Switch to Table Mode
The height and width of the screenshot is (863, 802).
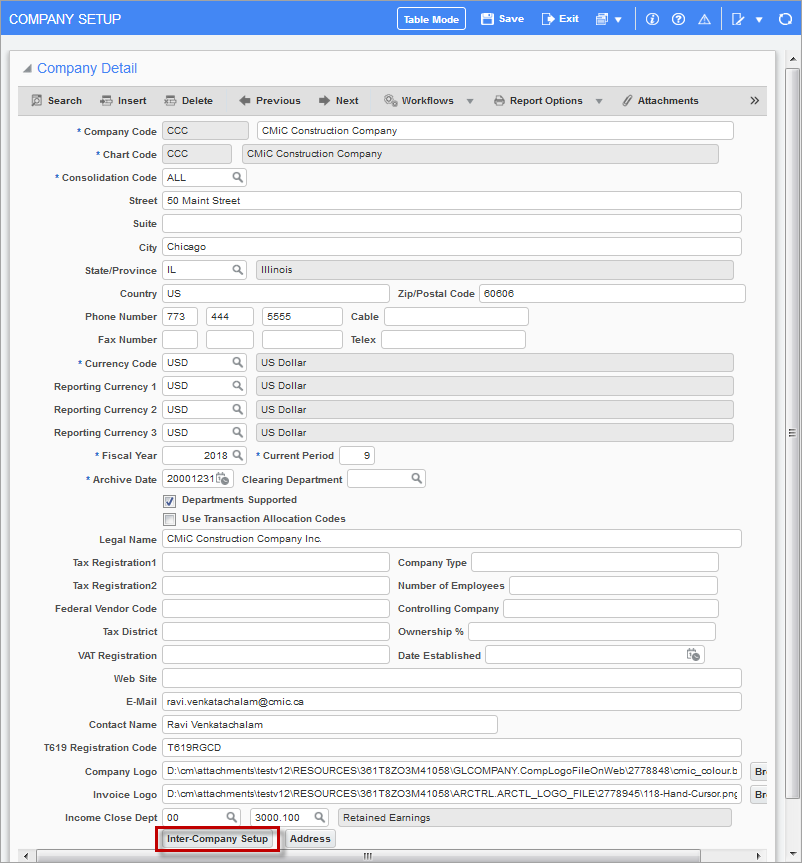[x=432, y=19]
